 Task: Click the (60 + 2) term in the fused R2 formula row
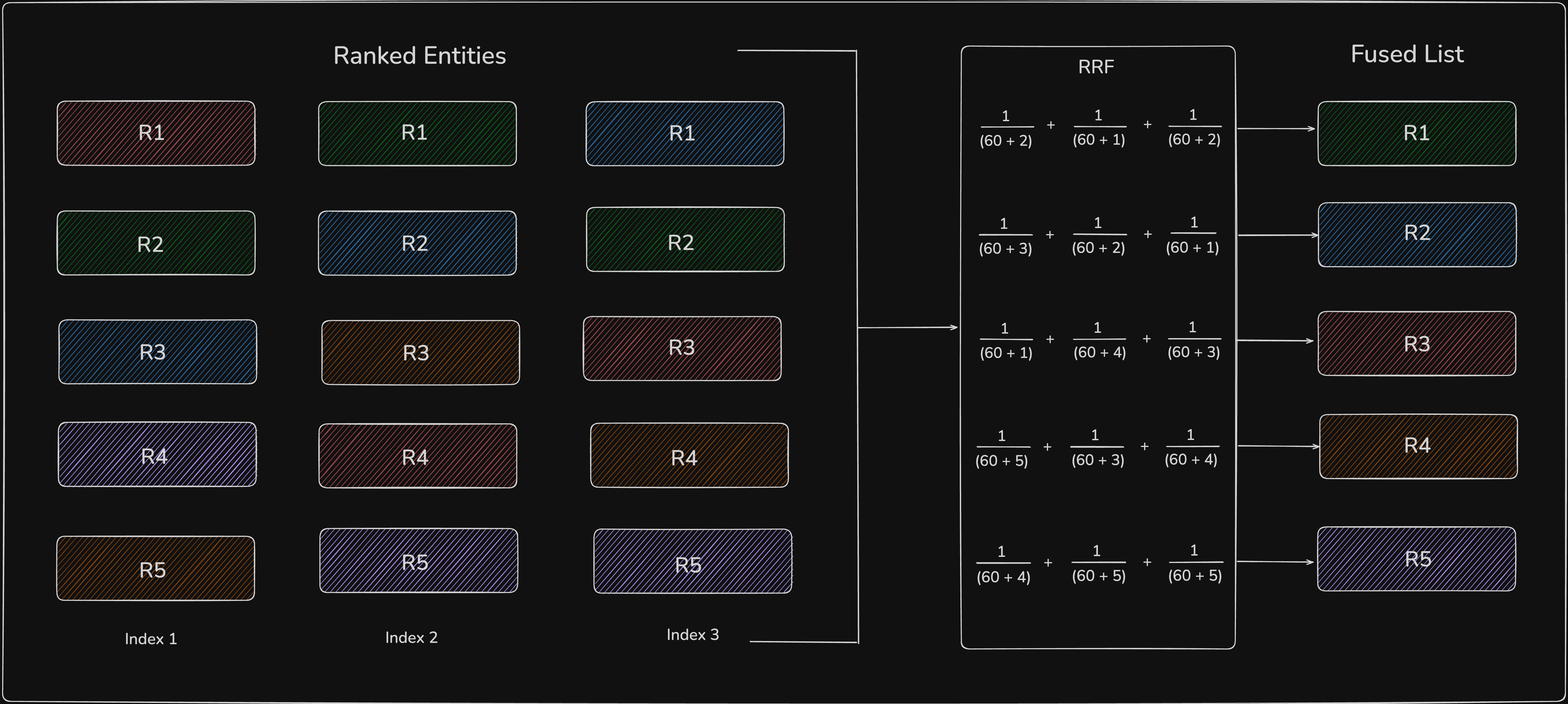point(1098,248)
